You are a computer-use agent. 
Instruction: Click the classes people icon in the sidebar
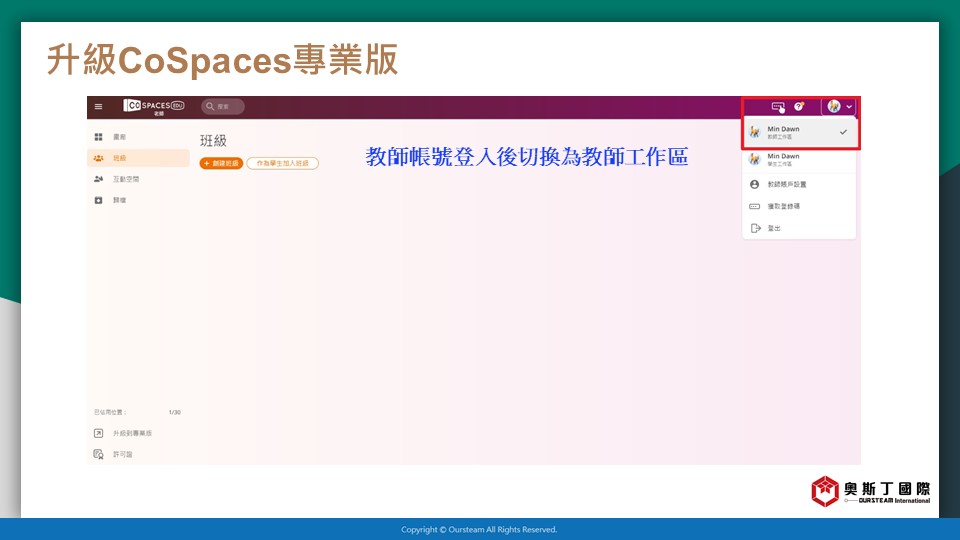[x=98, y=158]
